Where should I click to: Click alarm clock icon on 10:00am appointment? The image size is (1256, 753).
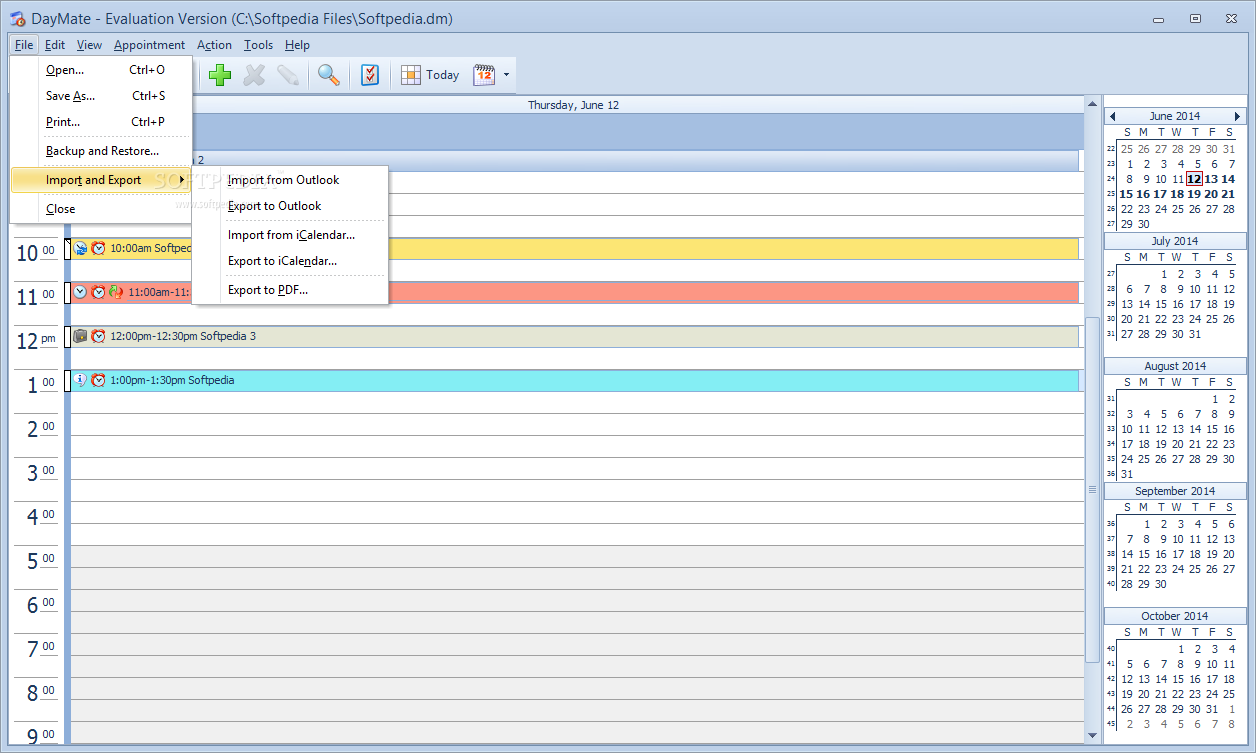tap(98, 248)
